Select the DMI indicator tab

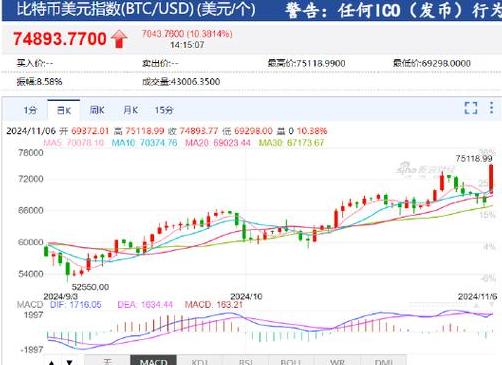[383, 361]
